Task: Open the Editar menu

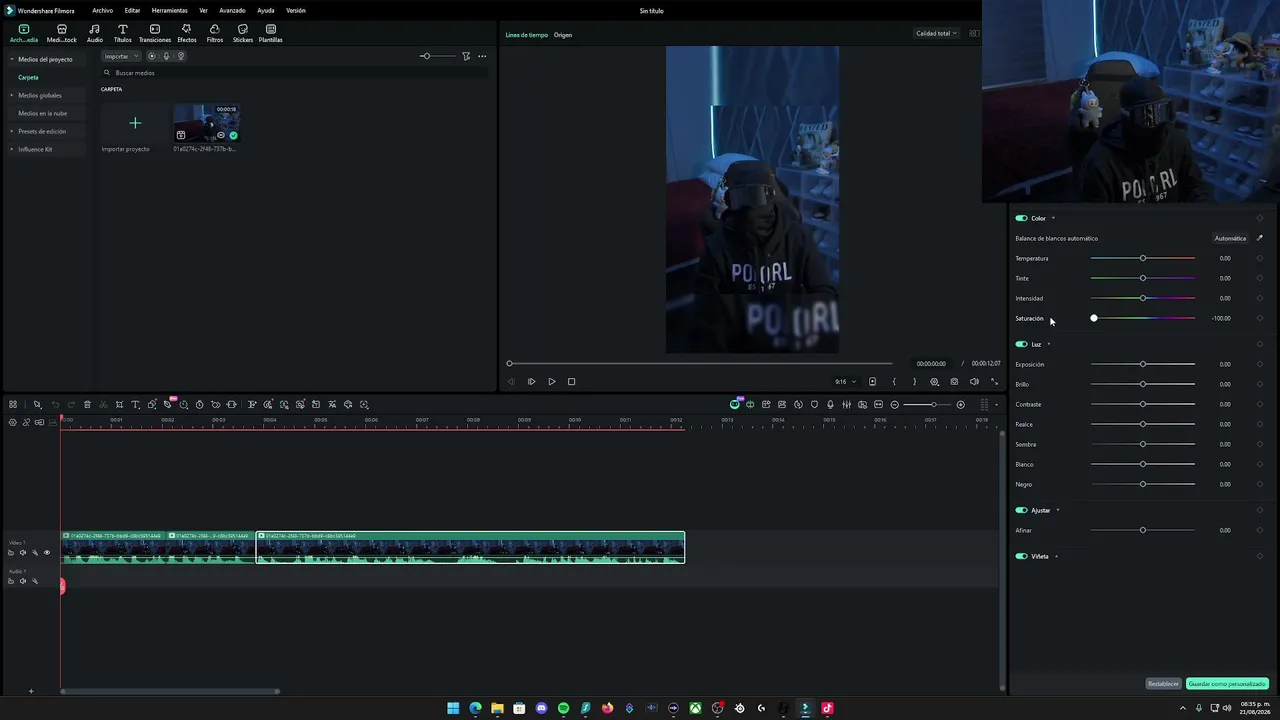Action: tap(132, 10)
